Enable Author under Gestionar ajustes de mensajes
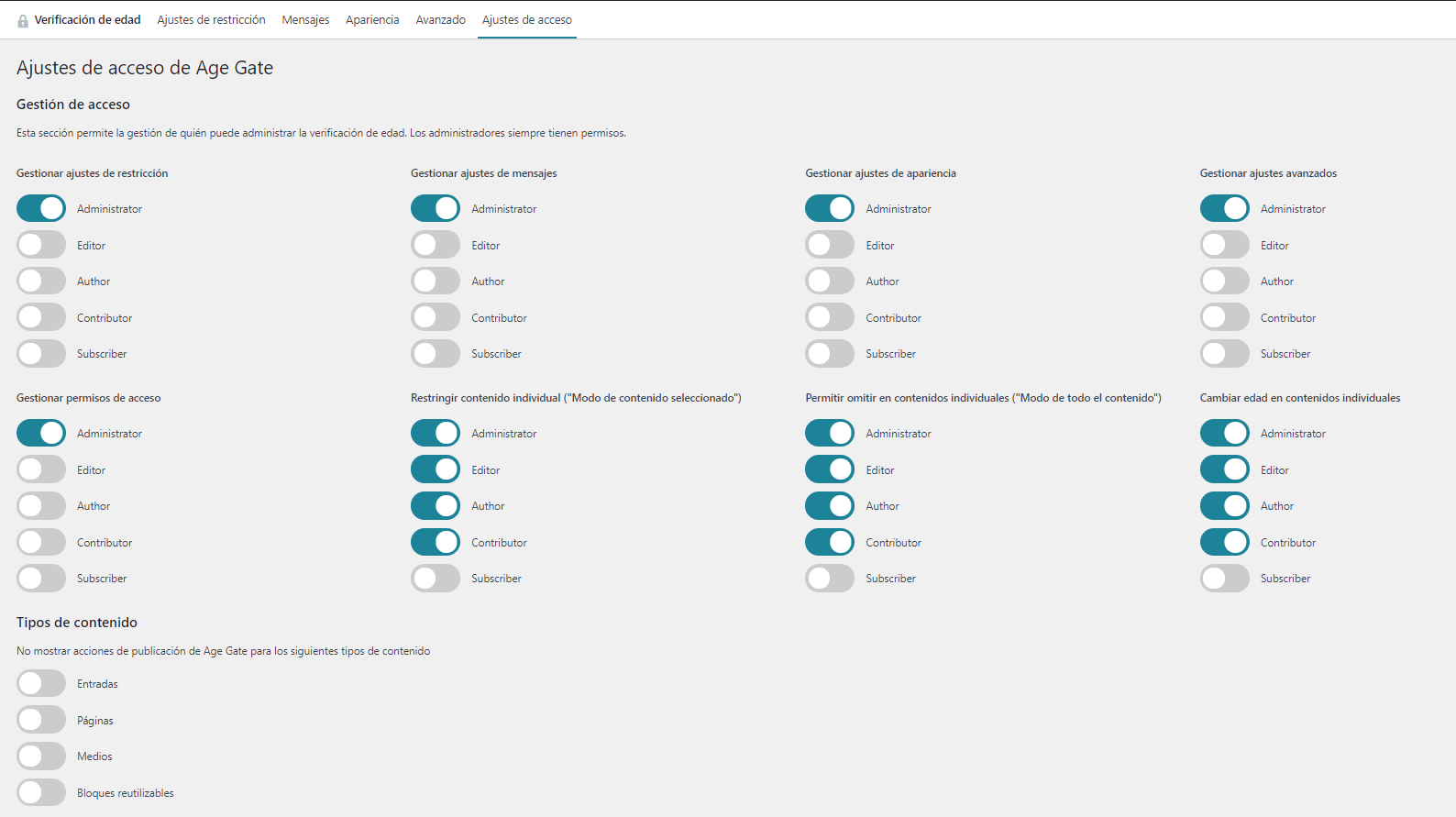Viewport: 1456px width, 817px height. point(436,281)
